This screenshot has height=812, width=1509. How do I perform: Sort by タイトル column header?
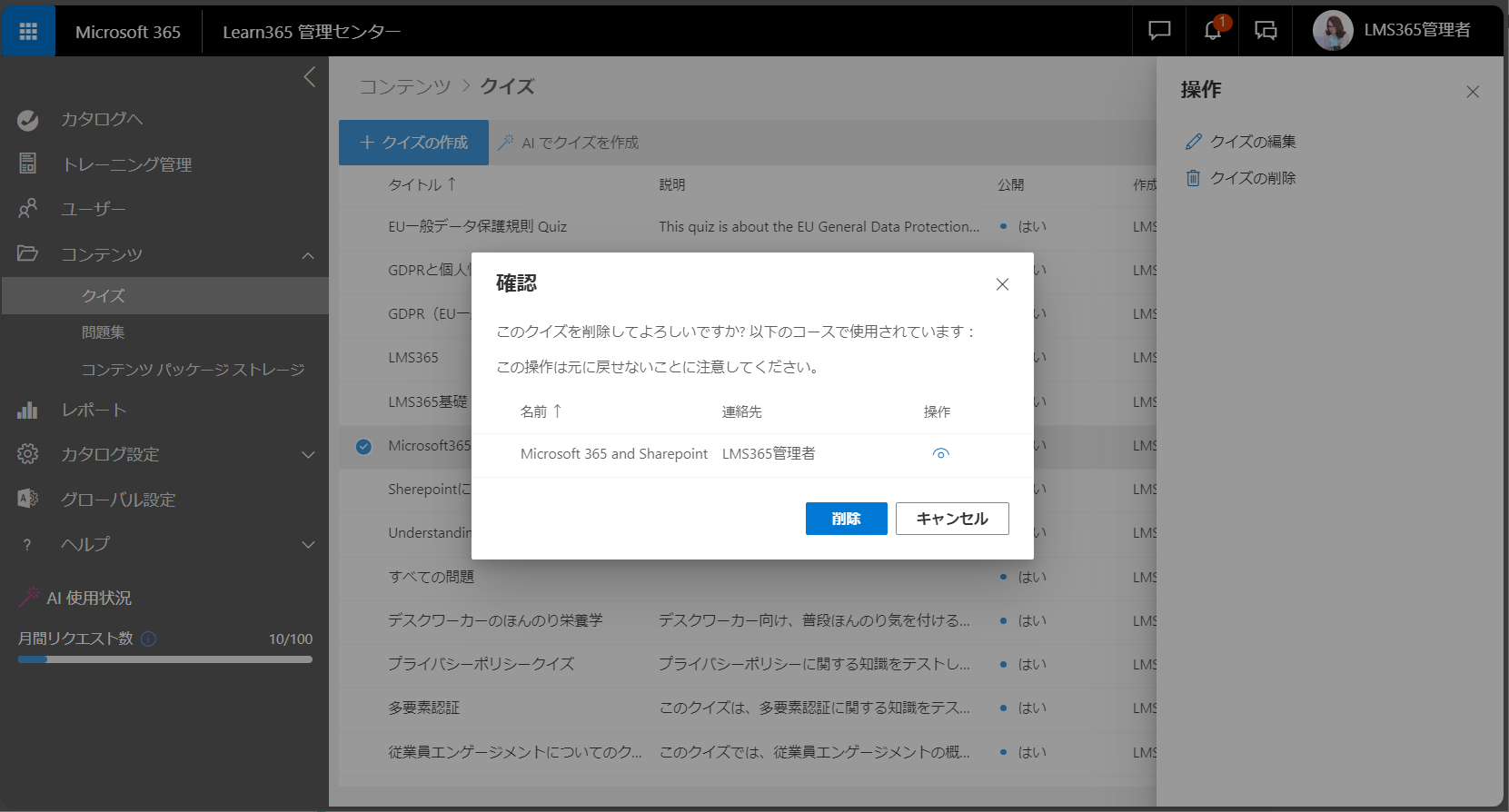422,184
